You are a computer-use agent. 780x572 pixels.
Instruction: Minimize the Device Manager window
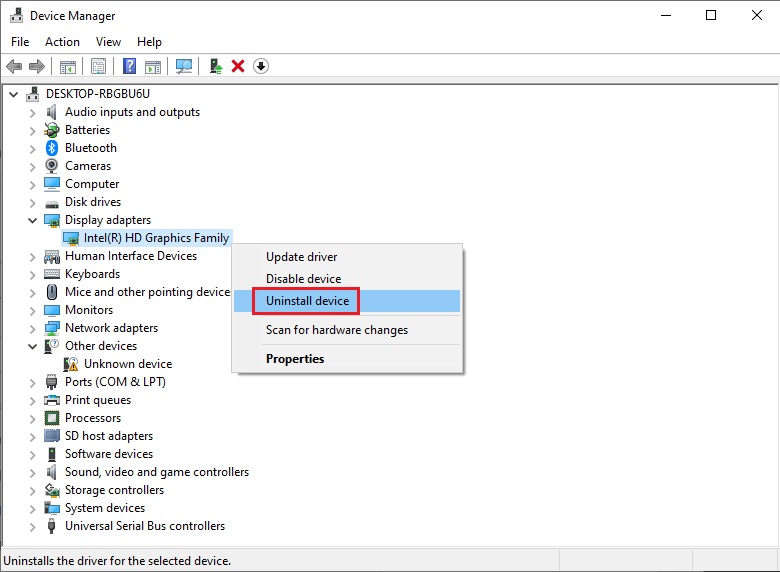point(666,15)
